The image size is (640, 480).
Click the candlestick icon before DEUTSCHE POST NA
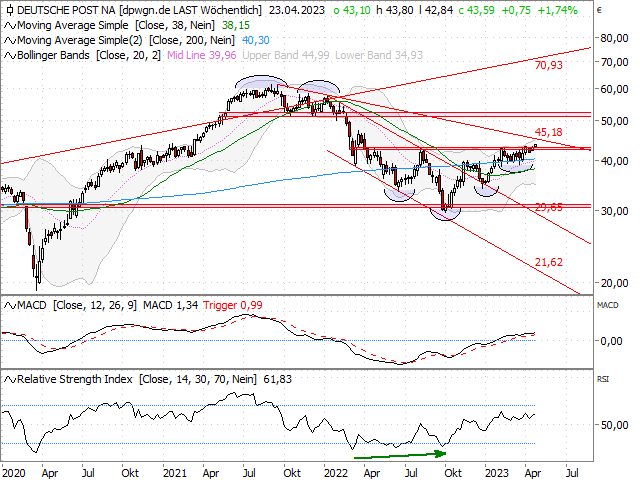9,10
